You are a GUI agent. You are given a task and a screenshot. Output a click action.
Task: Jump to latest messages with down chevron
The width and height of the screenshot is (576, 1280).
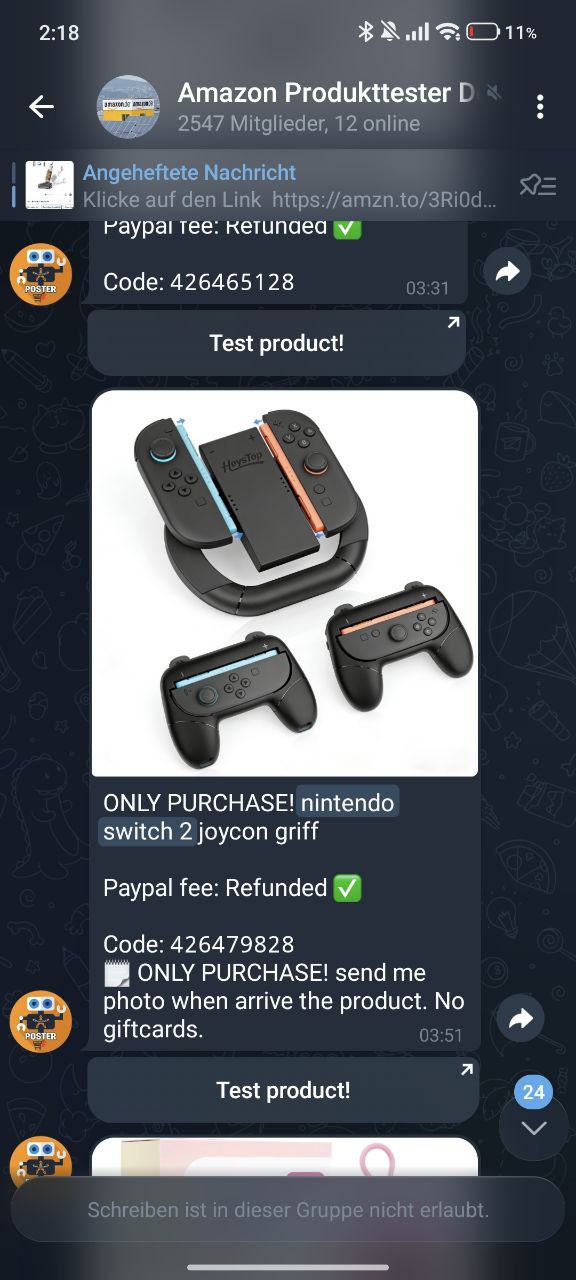(x=534, y=1128)
